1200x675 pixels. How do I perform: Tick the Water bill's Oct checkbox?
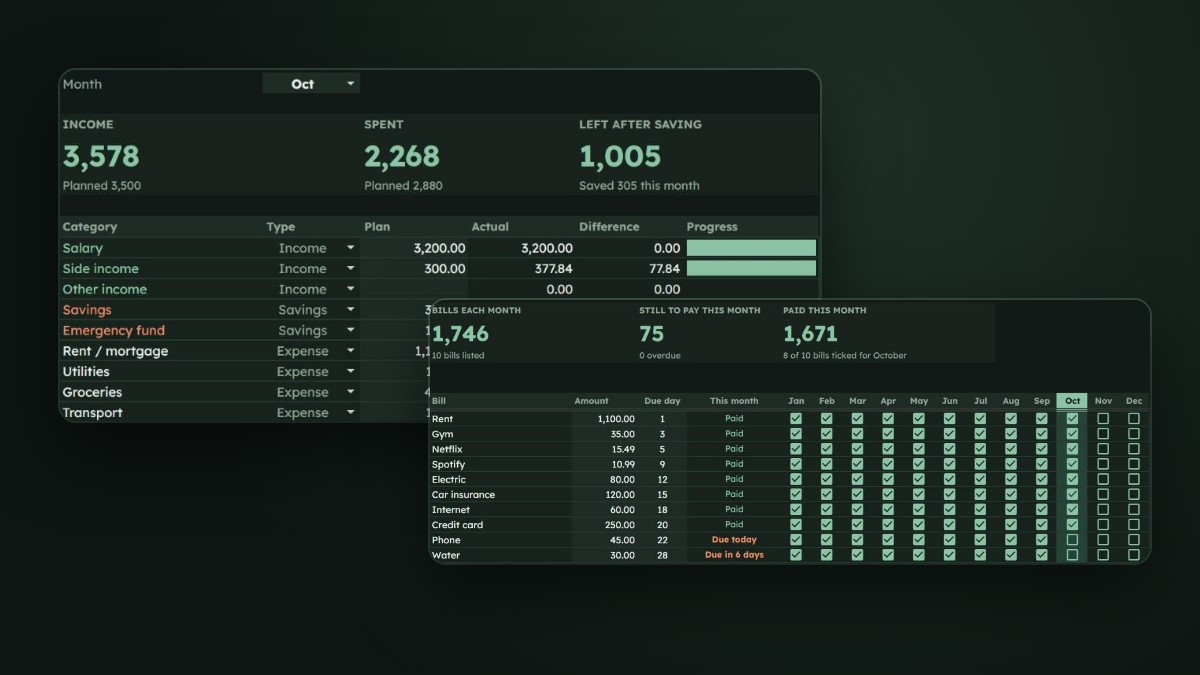click(1072, 555)
